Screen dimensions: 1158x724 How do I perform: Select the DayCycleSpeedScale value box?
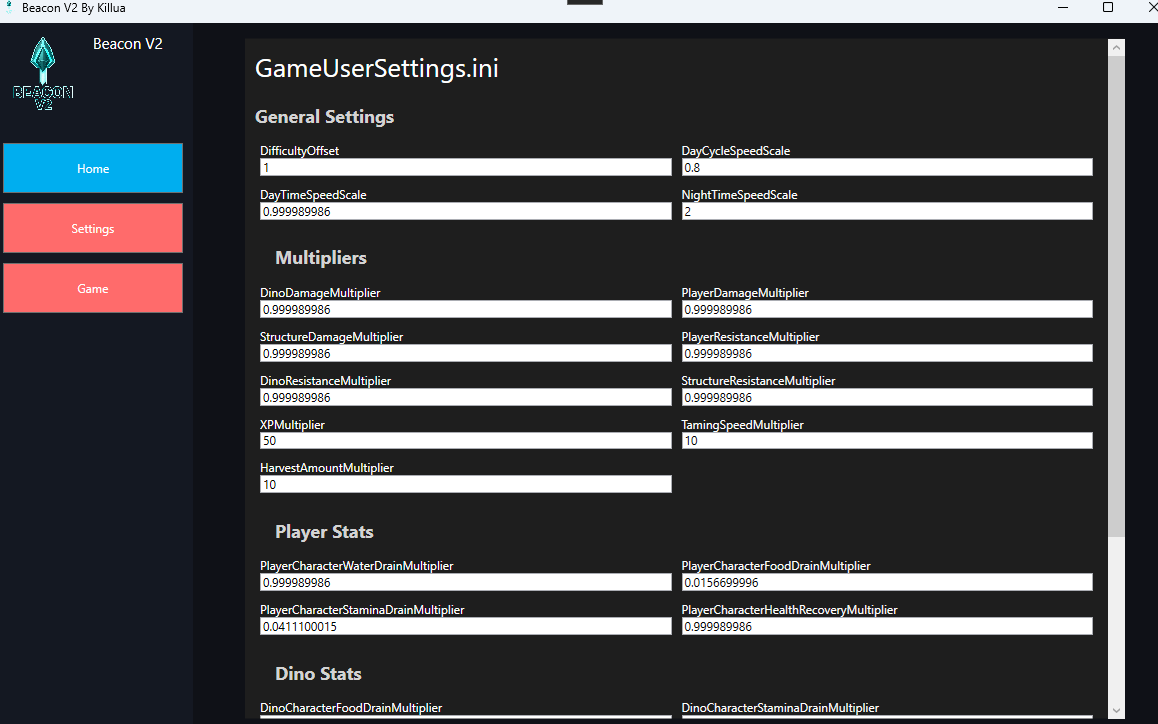(x=886, y=168)
